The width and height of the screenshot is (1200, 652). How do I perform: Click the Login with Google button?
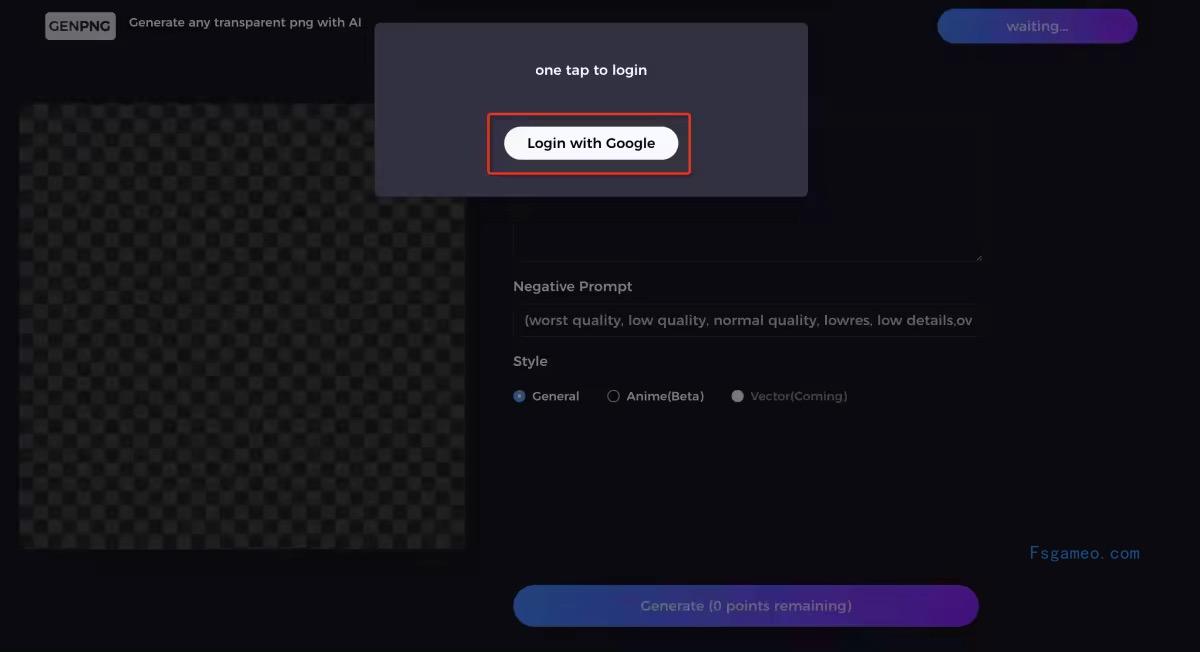[x=591, y=143]
